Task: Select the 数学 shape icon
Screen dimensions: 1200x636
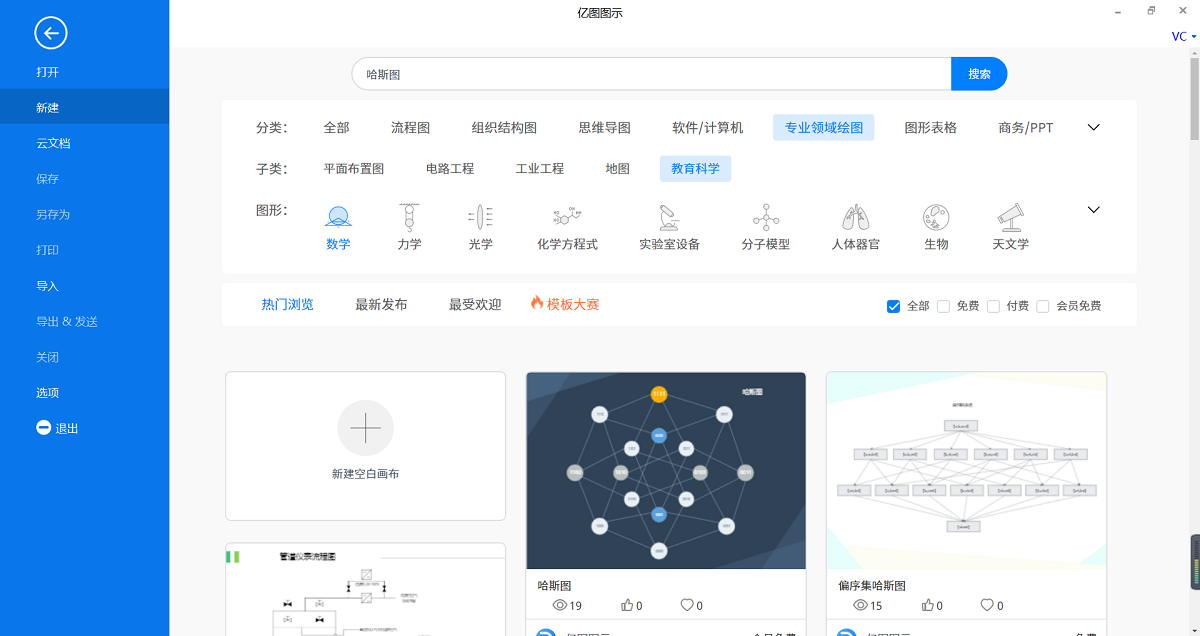Action: pos(338,215)
